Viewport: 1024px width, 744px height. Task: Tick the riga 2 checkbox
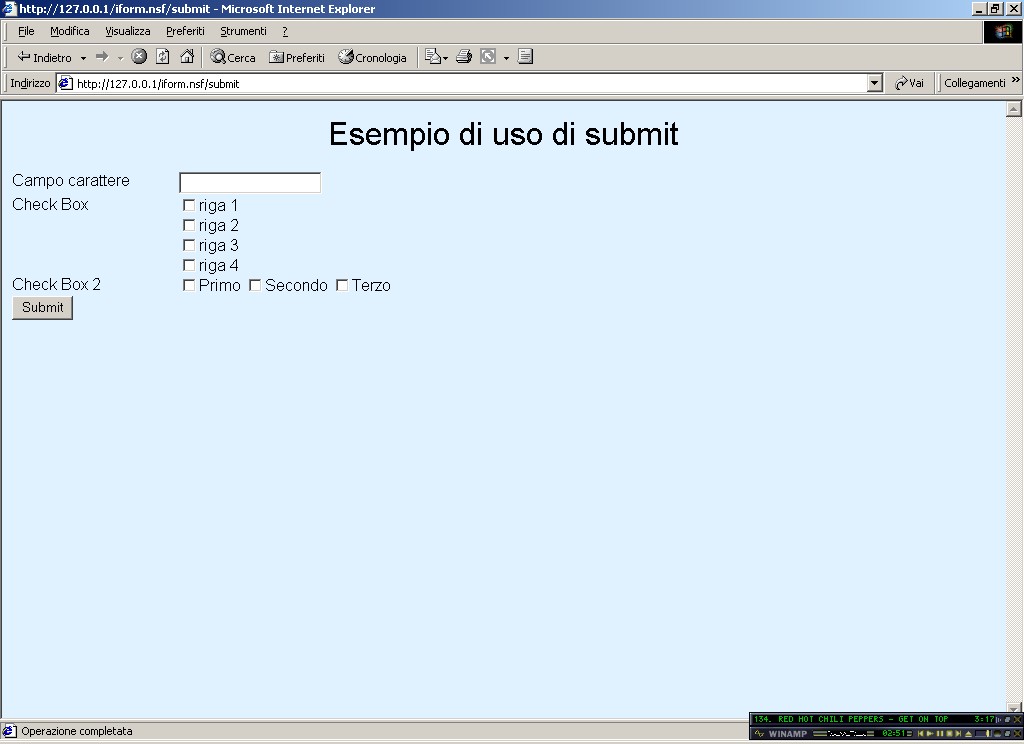189,225
